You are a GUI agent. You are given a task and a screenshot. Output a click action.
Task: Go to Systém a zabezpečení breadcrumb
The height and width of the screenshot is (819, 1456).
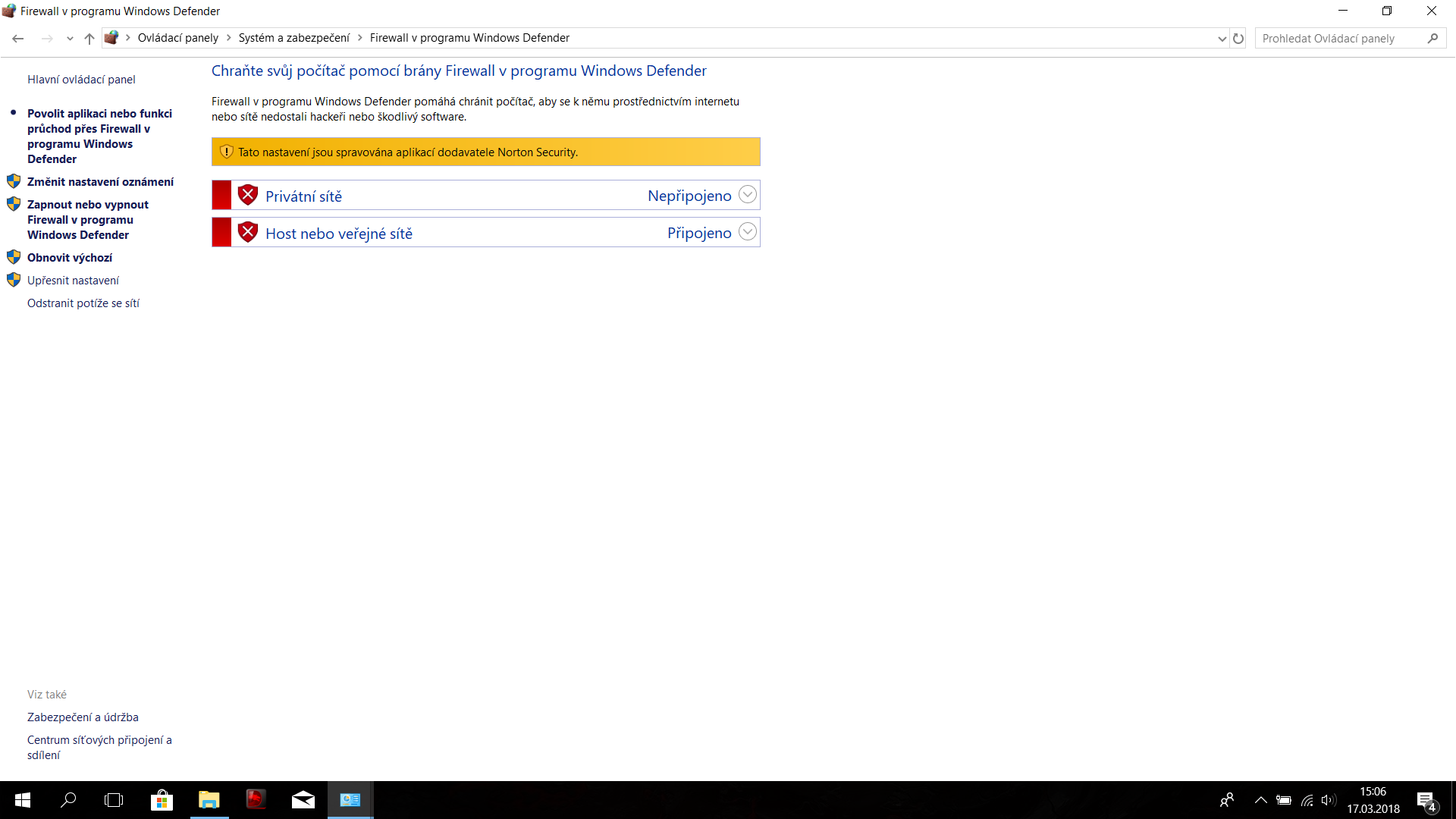tap(293, 38)
